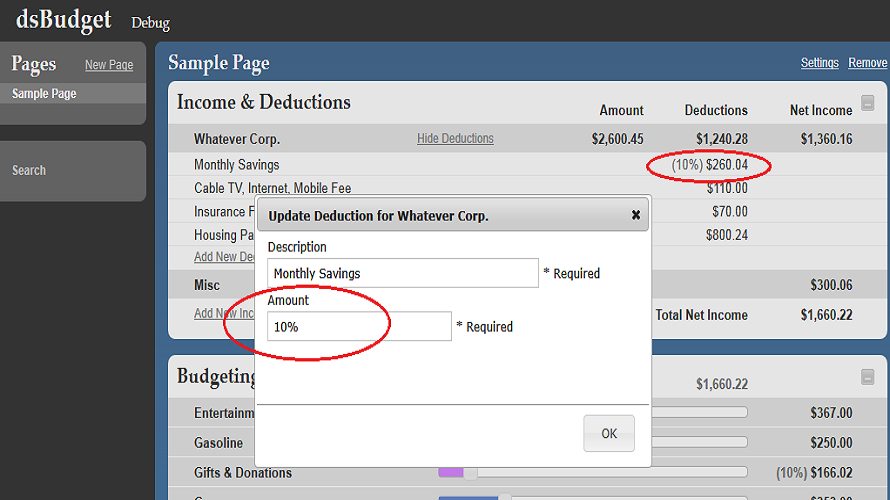The height and width of the screenshot is (500, 890).
Task: Click the $110.00 deduction amount
Action: coord(727,188)
